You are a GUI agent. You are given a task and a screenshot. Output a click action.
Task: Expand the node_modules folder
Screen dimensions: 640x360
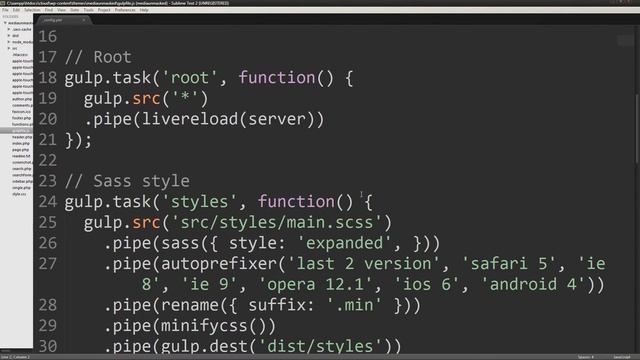click(x=9, y=42)
